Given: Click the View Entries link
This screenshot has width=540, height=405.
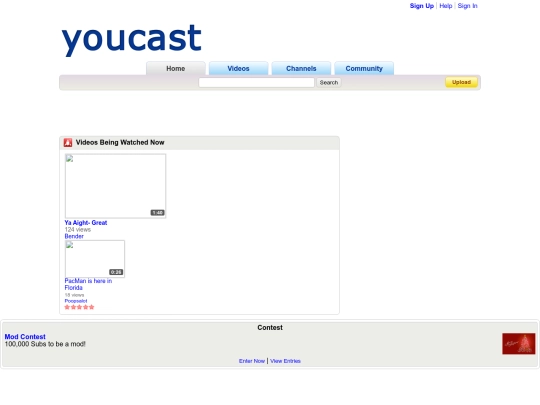Looking at the screenshot, I should coord(285,361).
